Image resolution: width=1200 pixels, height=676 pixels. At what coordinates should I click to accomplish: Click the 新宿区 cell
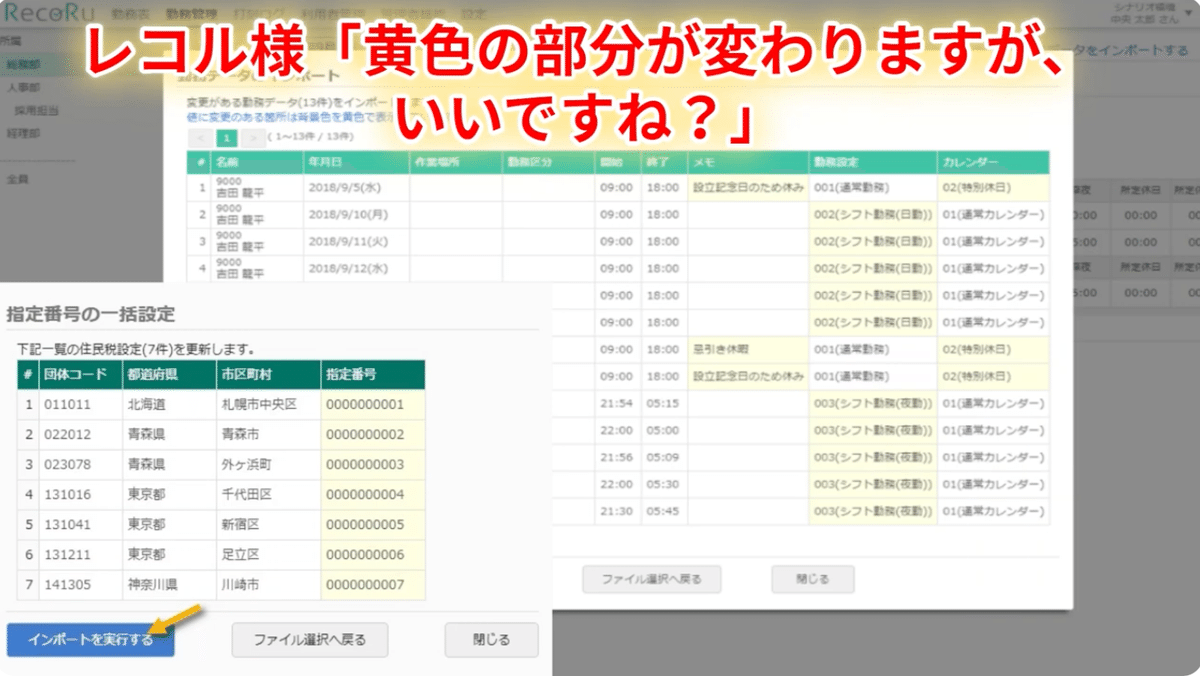[x=268, y=525]
